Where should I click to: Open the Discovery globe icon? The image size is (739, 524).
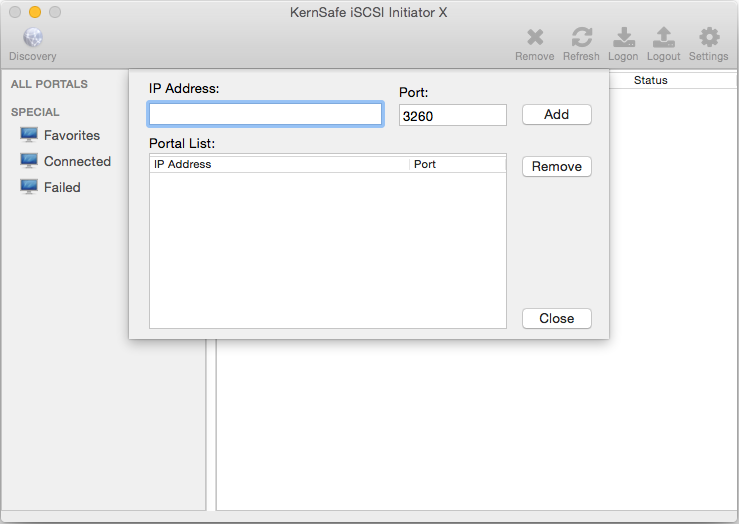33,38
